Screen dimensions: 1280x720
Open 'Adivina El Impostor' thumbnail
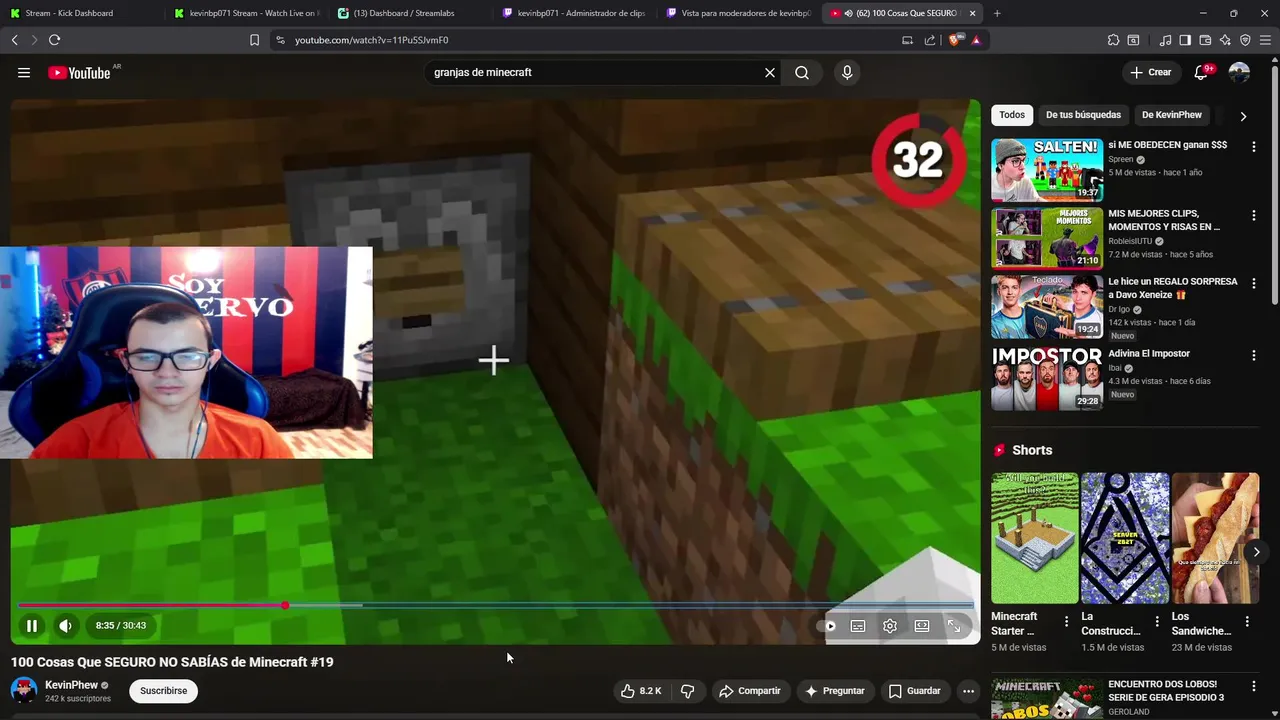tap(1047, 379)
